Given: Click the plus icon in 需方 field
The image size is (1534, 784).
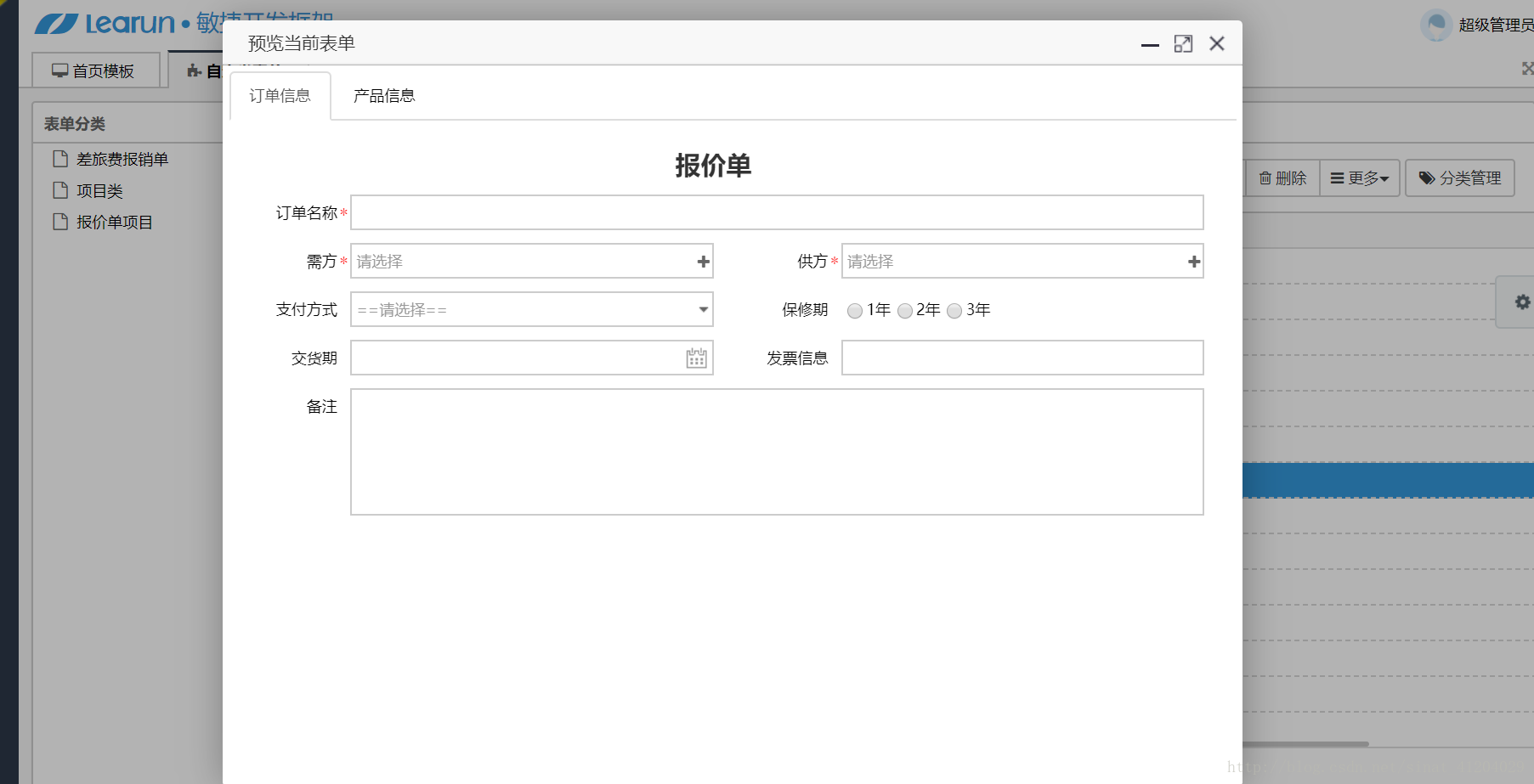Looking at the screenshot, I should click(x=703, y=262).
